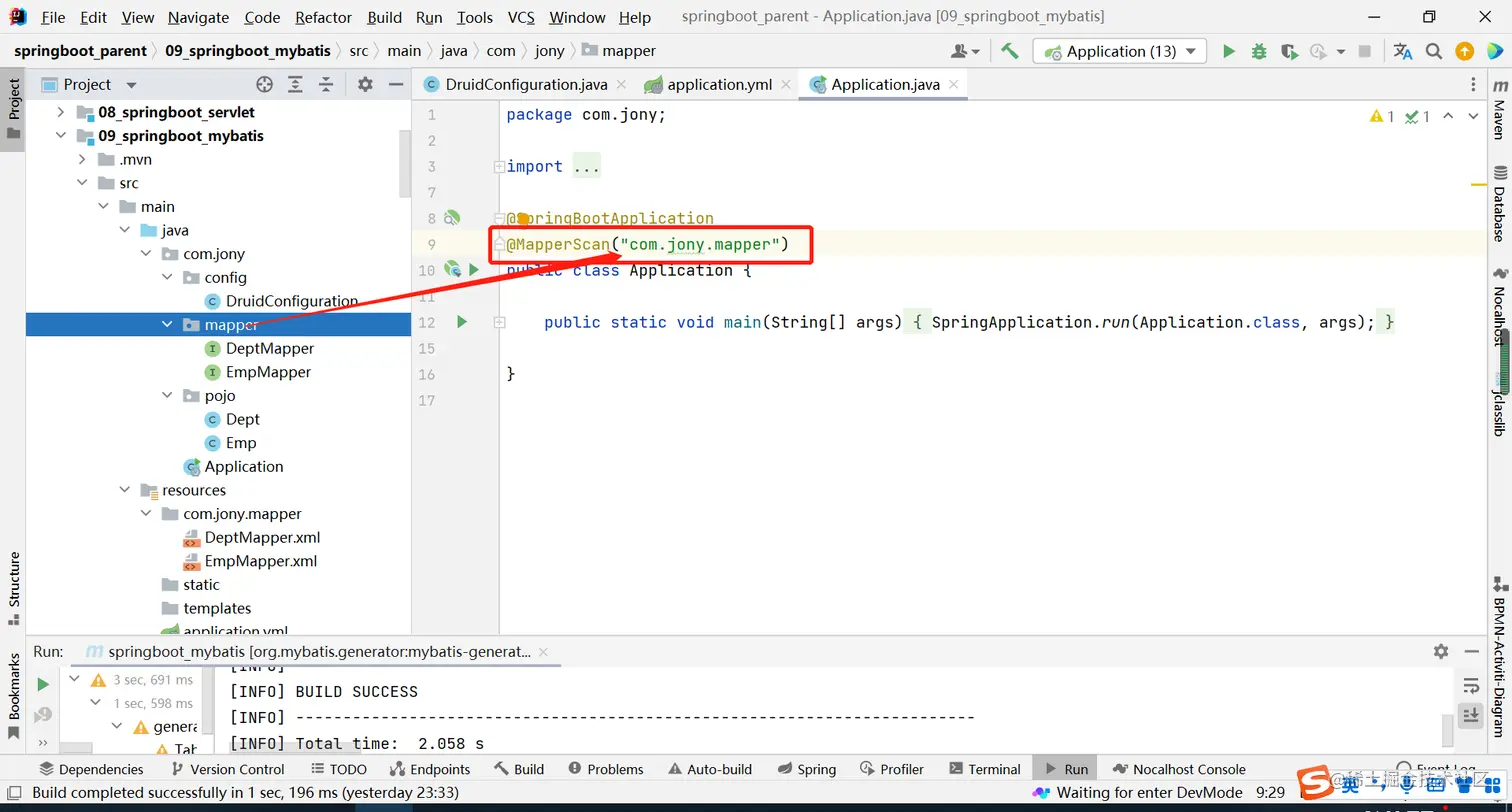Close the Application.java tab
The image size is (1512, 812).
(954, 85)
